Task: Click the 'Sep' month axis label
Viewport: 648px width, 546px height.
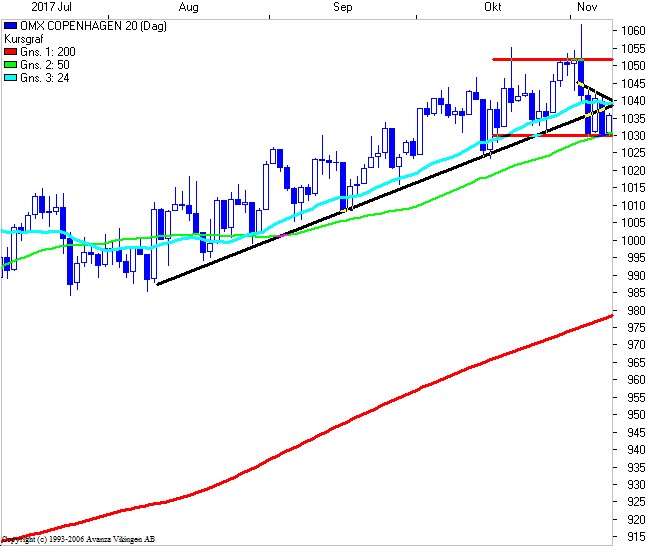Action: pyautogui.click(x=343, y=7)
